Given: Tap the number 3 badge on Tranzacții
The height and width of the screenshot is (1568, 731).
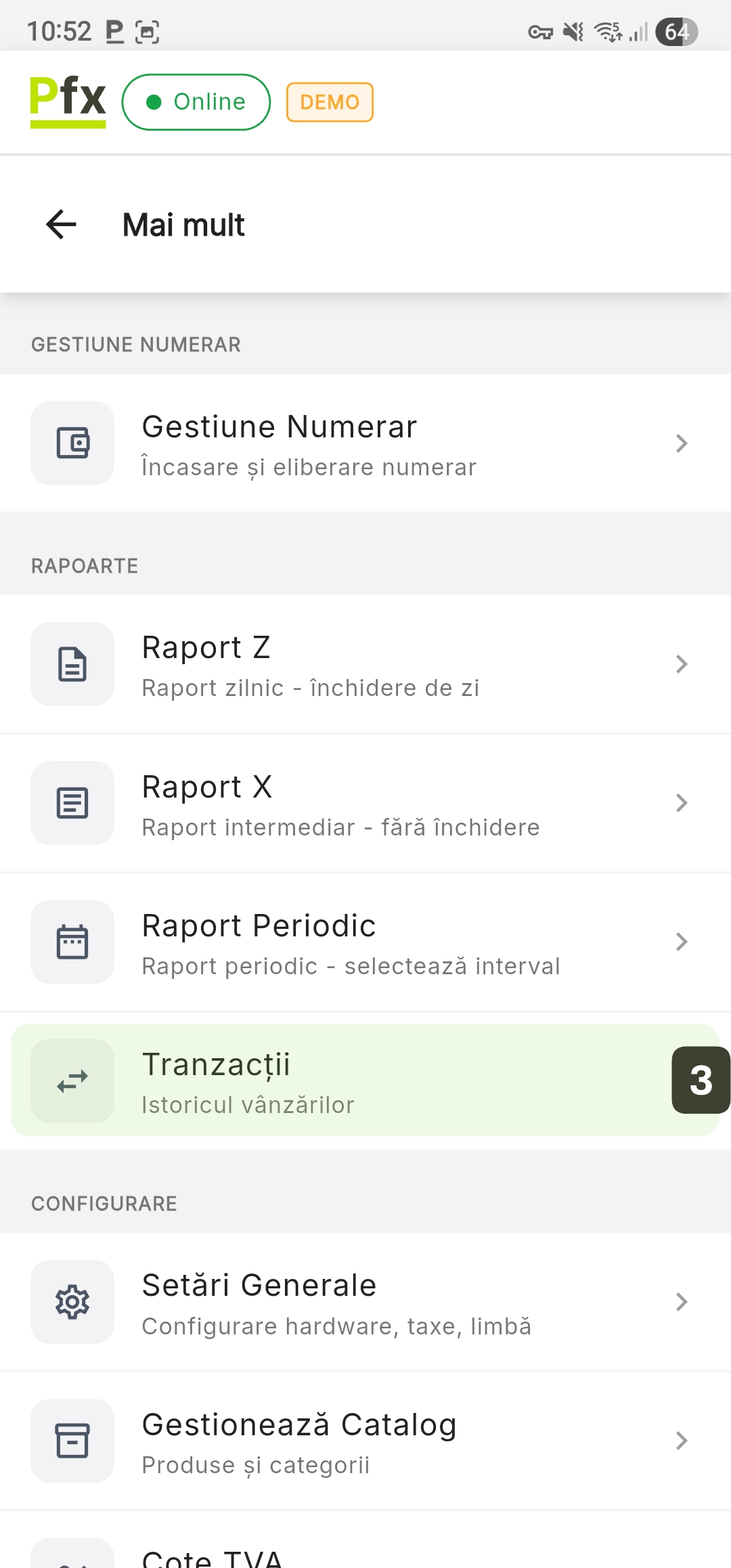Looking at the screenshot, I should pyautogui.click(x=701, y=1080).
